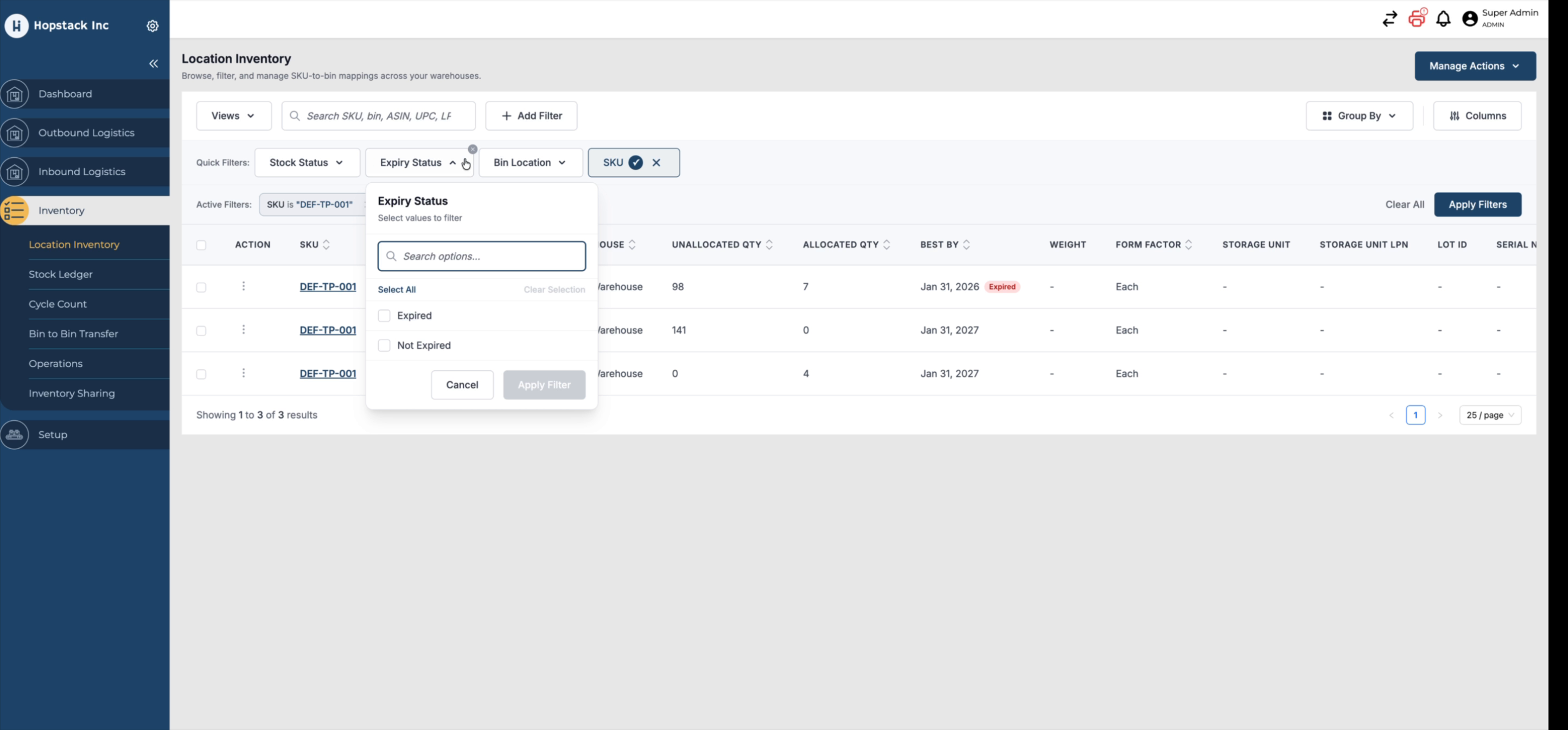Click the red Expired badge
The image size is (1568, 730).
point(1002,286)
